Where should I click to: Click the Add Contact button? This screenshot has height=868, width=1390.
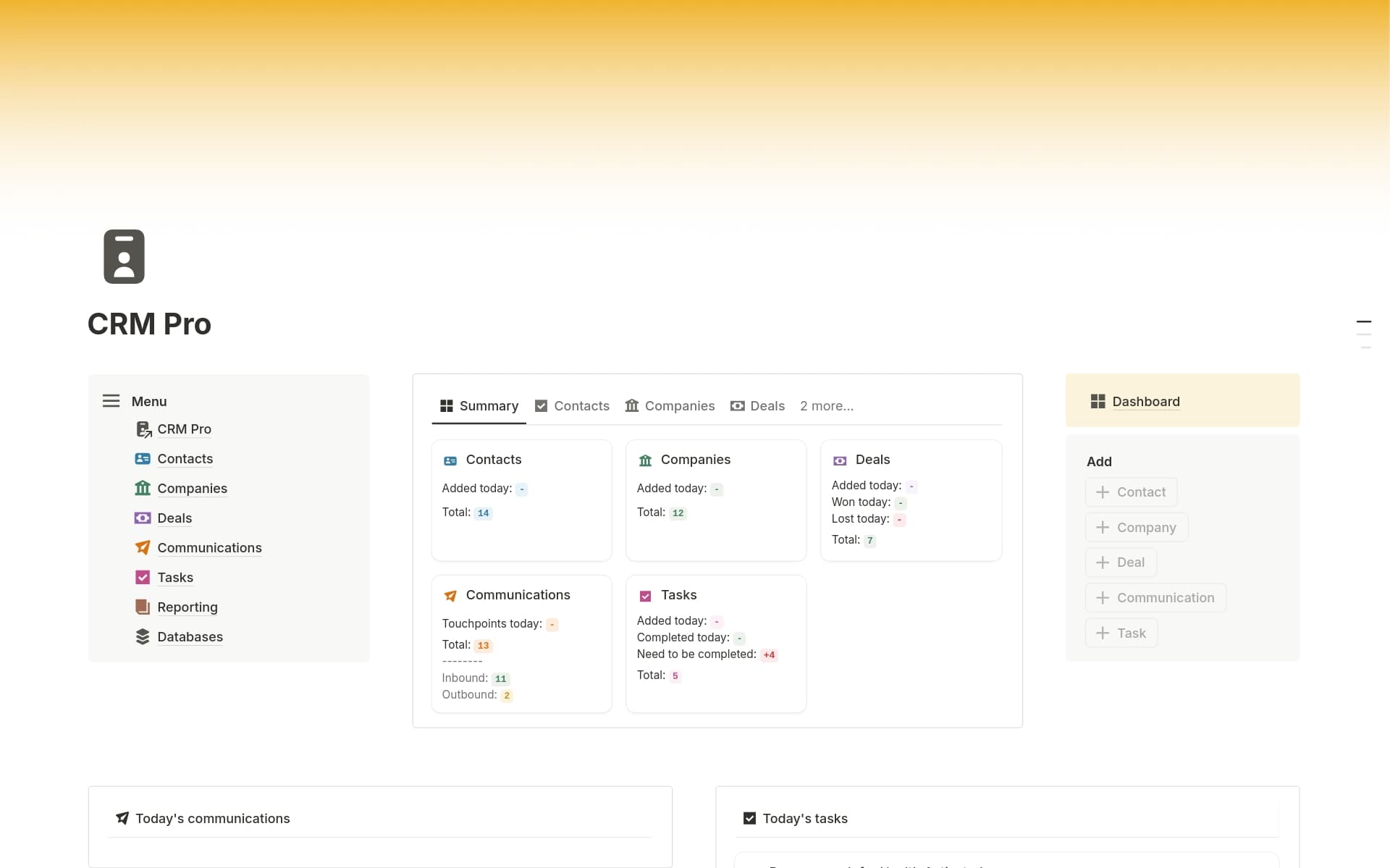1131,492
